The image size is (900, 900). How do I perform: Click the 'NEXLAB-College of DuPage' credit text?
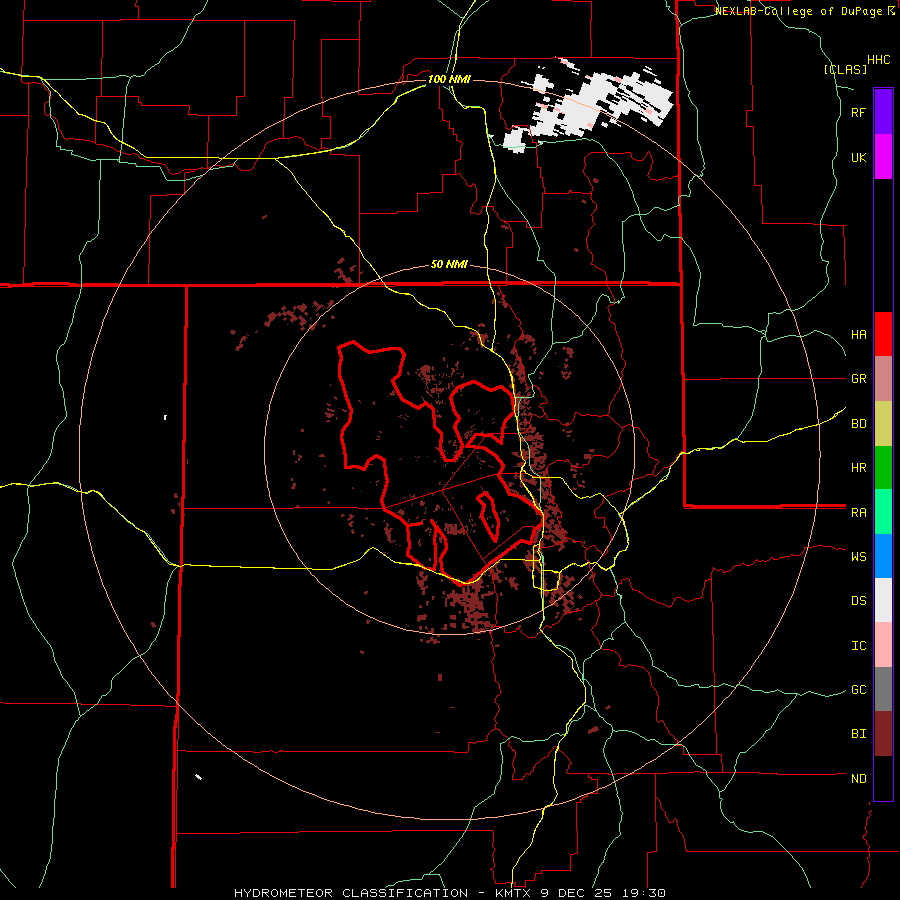tap(800, 11)
